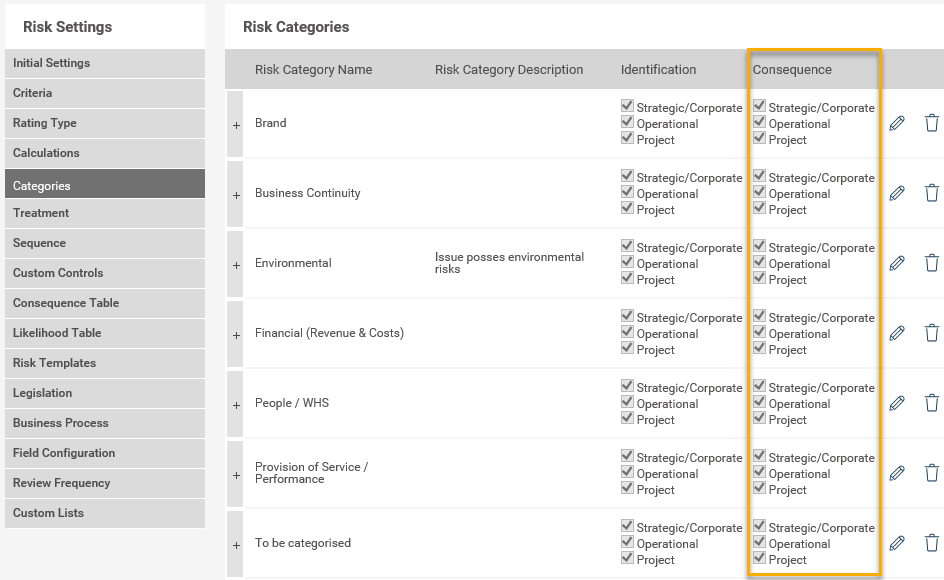Image resolution: width=944 pixels, height=580 pixels.
Task: Delete the Brand risk category
Action: click(931, 123)
